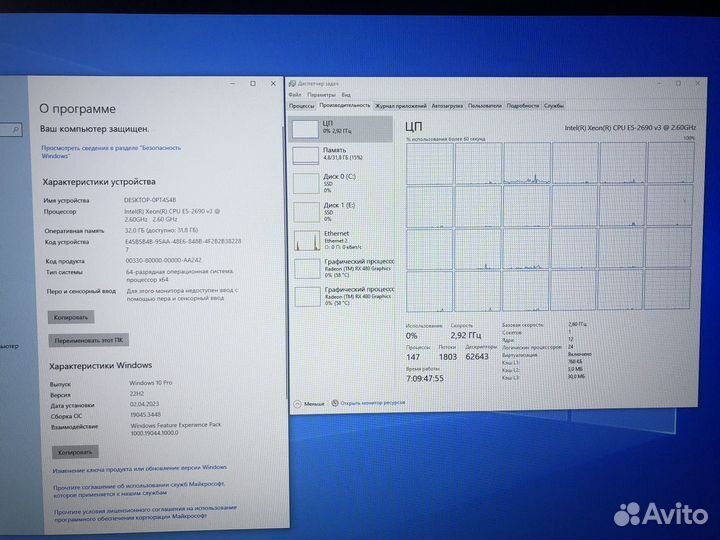This screenshot has width=720, height=540.
Task: Select first Графический процессор item
Action: coord(343,268)
